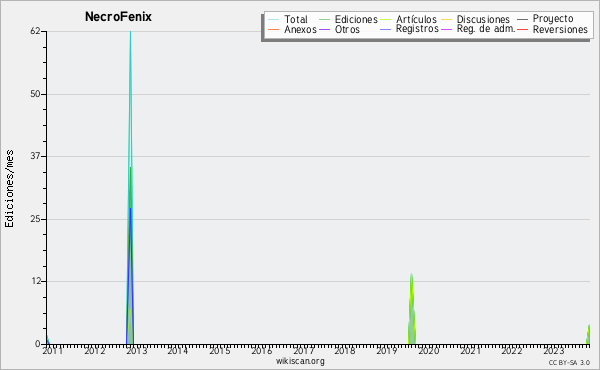Click the CC BY-SA 3.0 license text
The width and height of the screenshot is (600, 370).
click(569, 362)
